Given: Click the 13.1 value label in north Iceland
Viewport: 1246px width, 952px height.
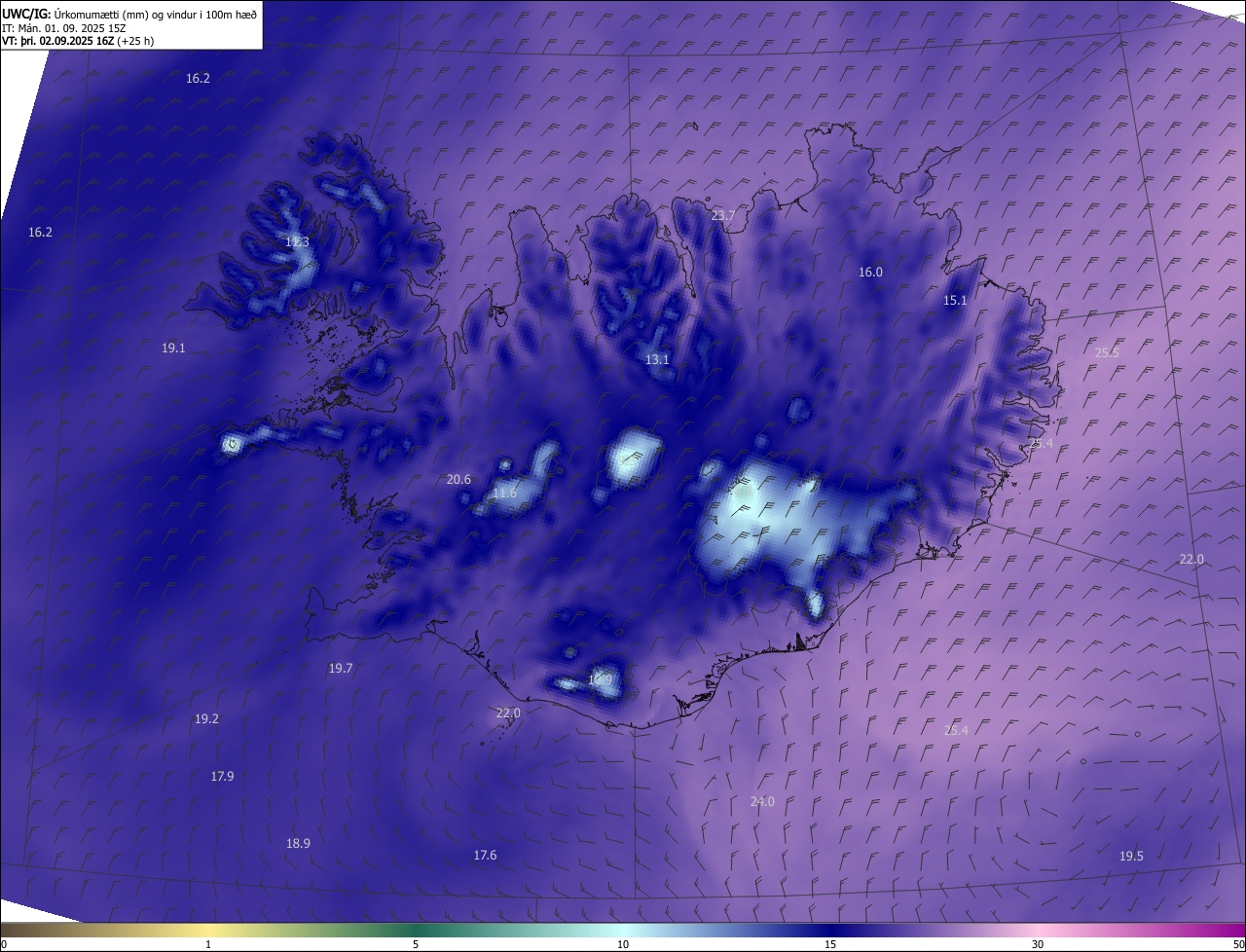Looking at the screenshot, I should 657,360.
